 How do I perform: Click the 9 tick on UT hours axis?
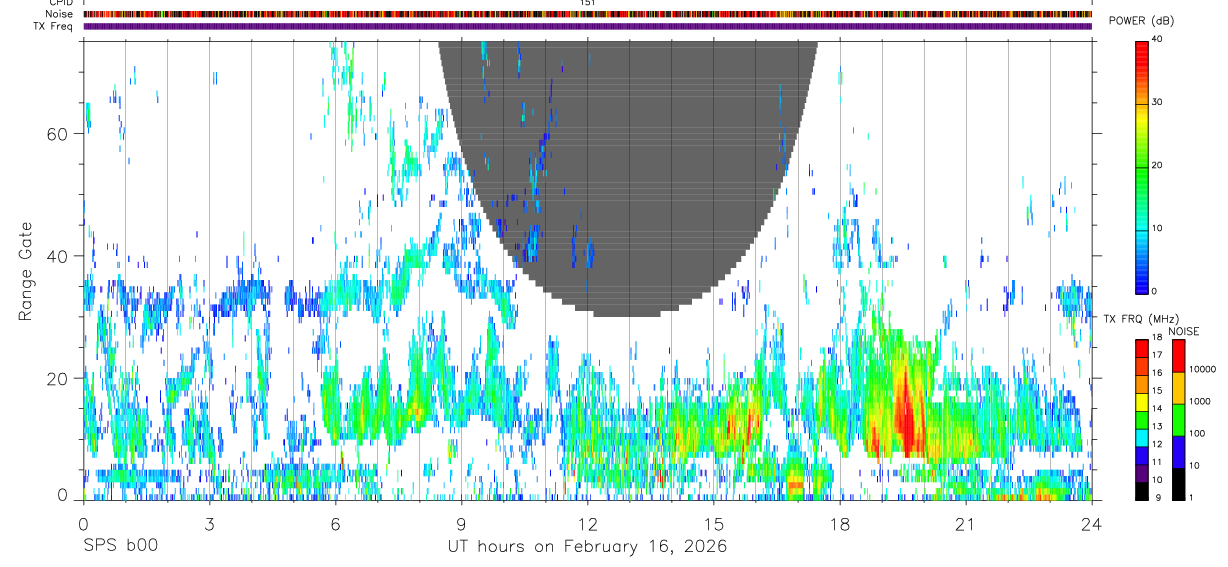click(x=461, y=523)
